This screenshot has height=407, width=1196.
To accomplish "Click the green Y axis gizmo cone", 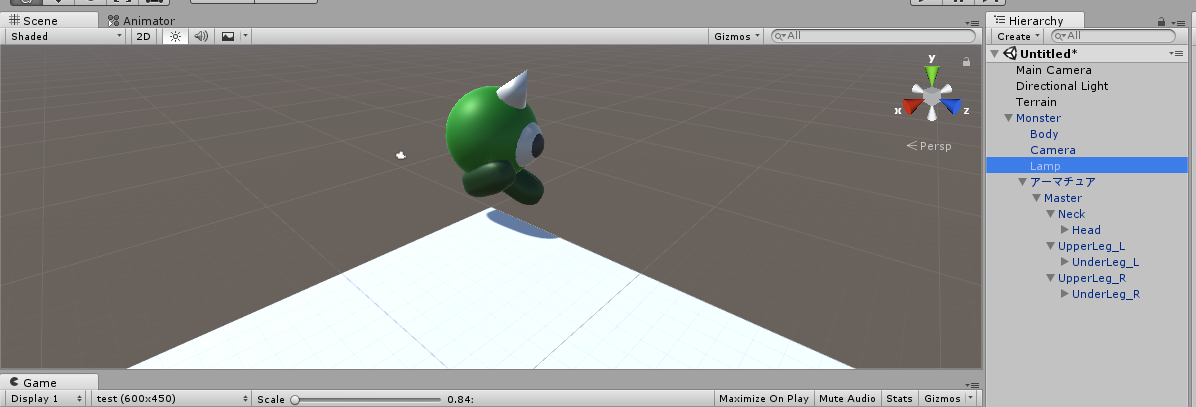I will 931,74.
